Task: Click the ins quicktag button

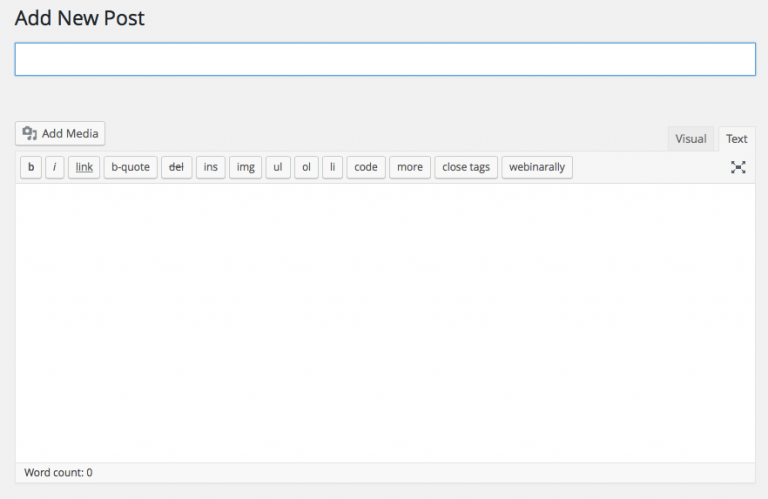Action: (x=210, y=167)
